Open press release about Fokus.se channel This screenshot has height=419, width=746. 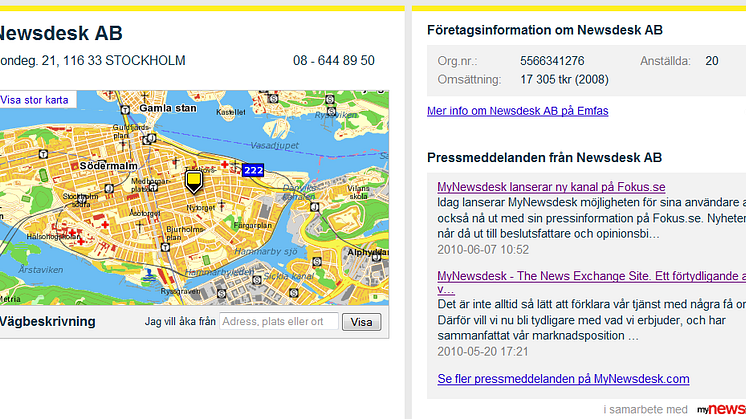551,187
